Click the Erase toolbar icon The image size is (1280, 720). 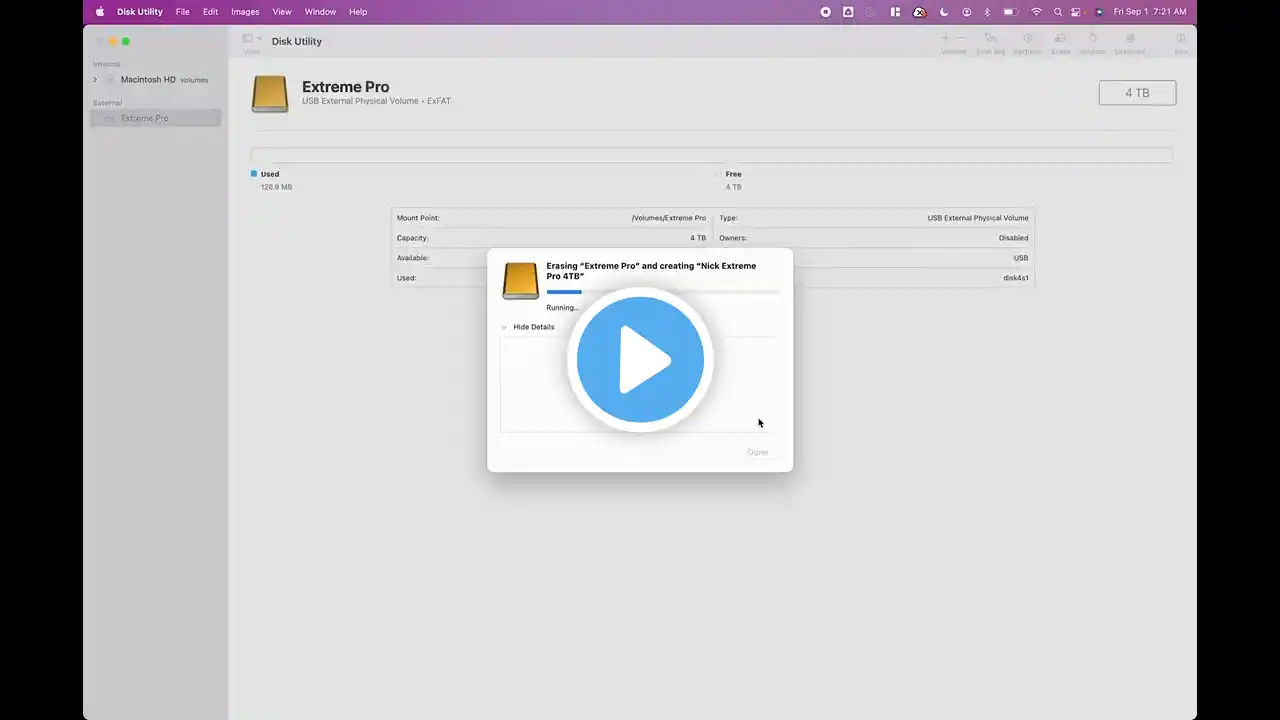pyautogui.click(x=1060, y=42)
